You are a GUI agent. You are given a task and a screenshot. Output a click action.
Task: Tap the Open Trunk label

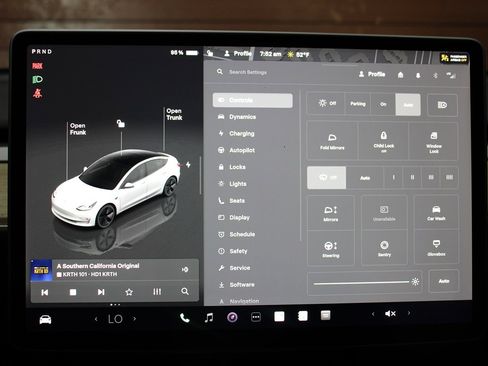pos(174,114)
